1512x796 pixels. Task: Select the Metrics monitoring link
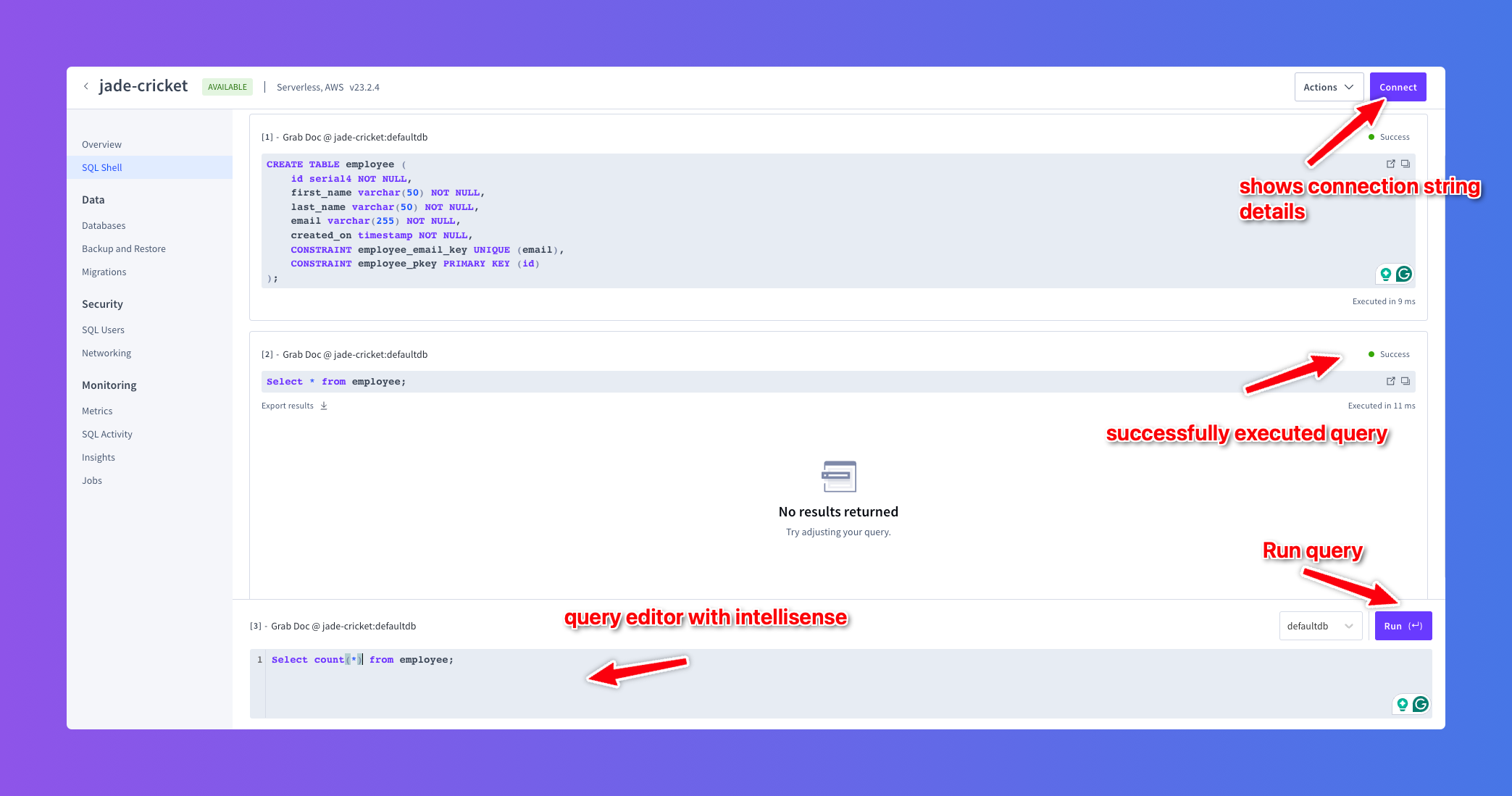[x=97, y=410]
